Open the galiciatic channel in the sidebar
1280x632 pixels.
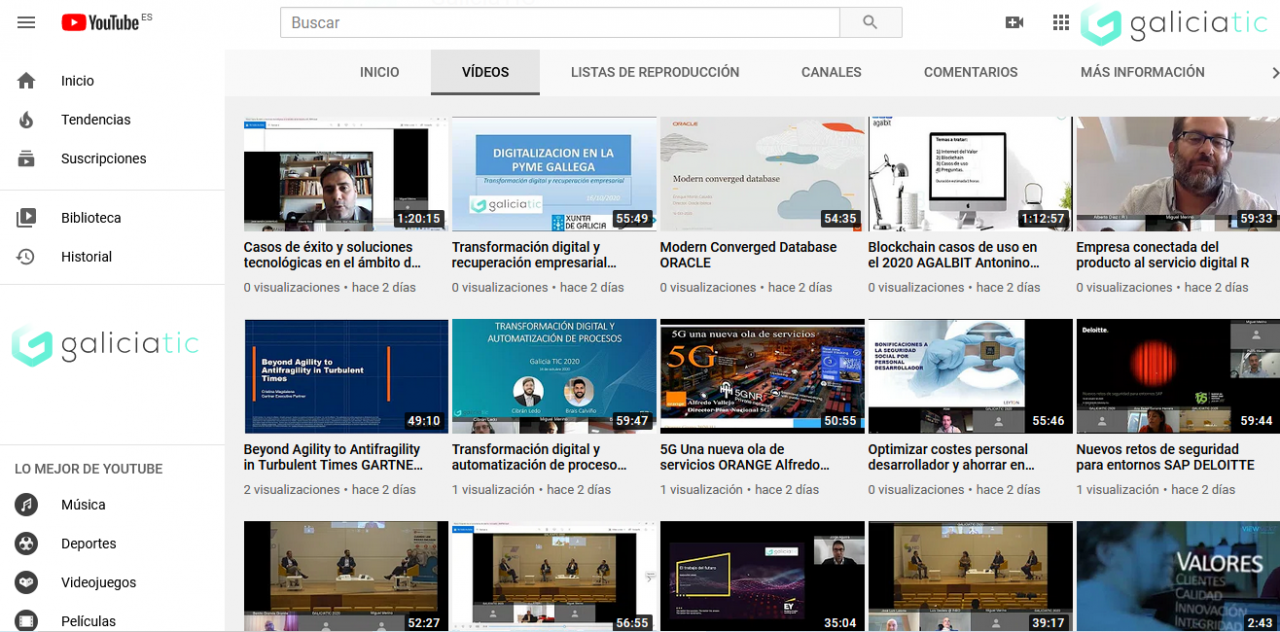tap(105, 345)
